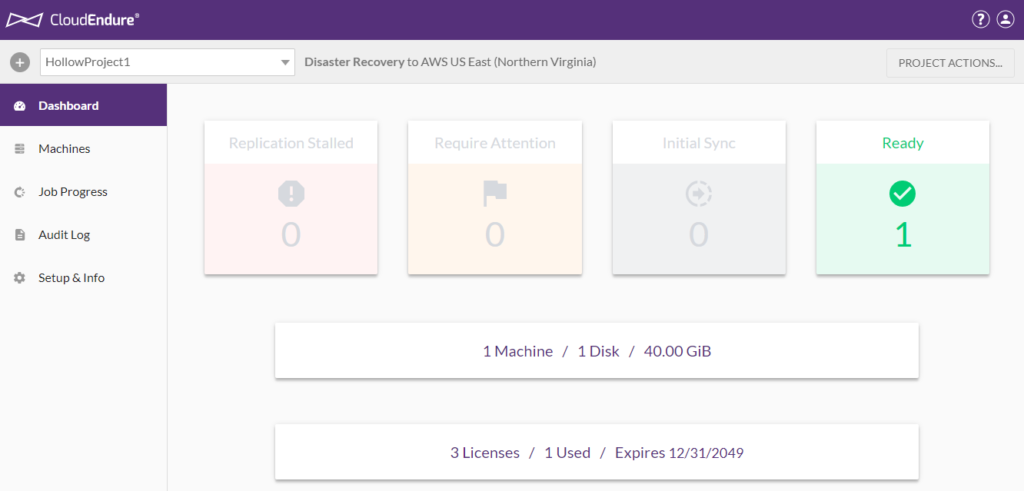Viewport: 1024px width, 491px height.
Task: Click the Require Attention flag icon
Action: coord(495,194)
